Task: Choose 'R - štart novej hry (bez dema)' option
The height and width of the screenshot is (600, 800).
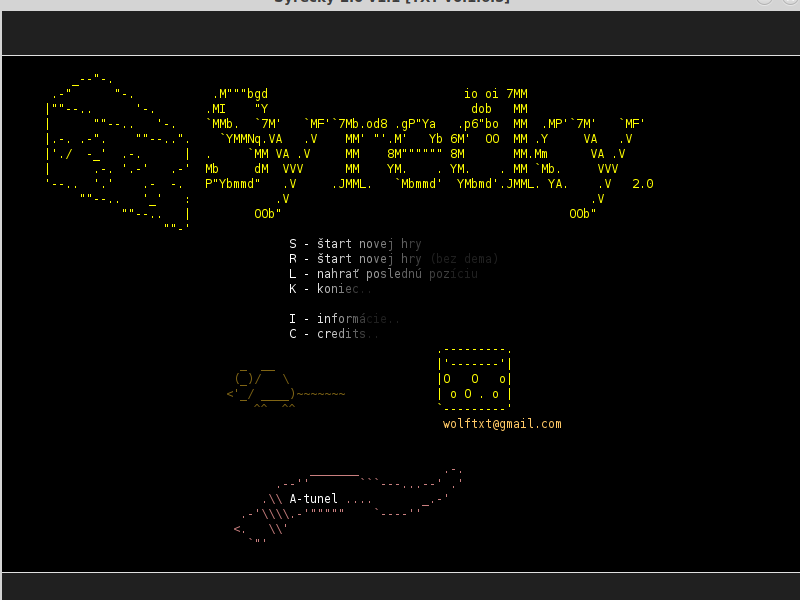Action: pos(393,259)
